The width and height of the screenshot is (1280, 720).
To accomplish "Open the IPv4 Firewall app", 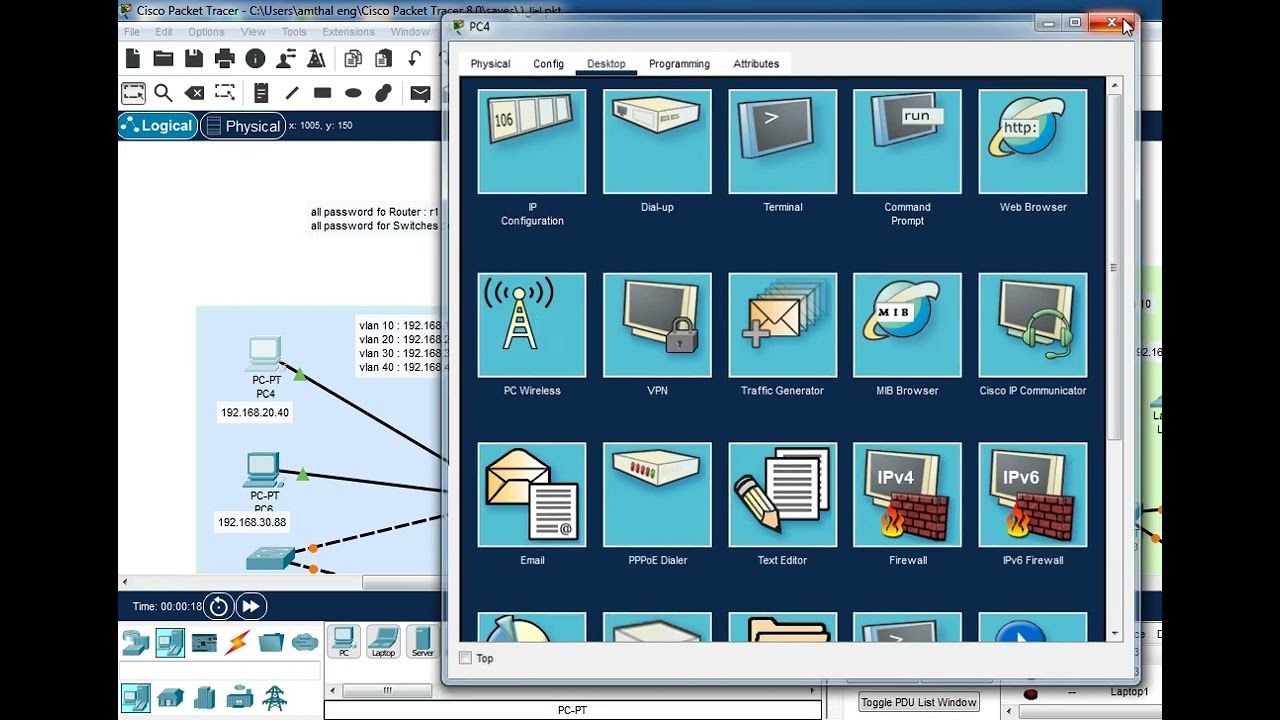I will click(x=907, y=495).
